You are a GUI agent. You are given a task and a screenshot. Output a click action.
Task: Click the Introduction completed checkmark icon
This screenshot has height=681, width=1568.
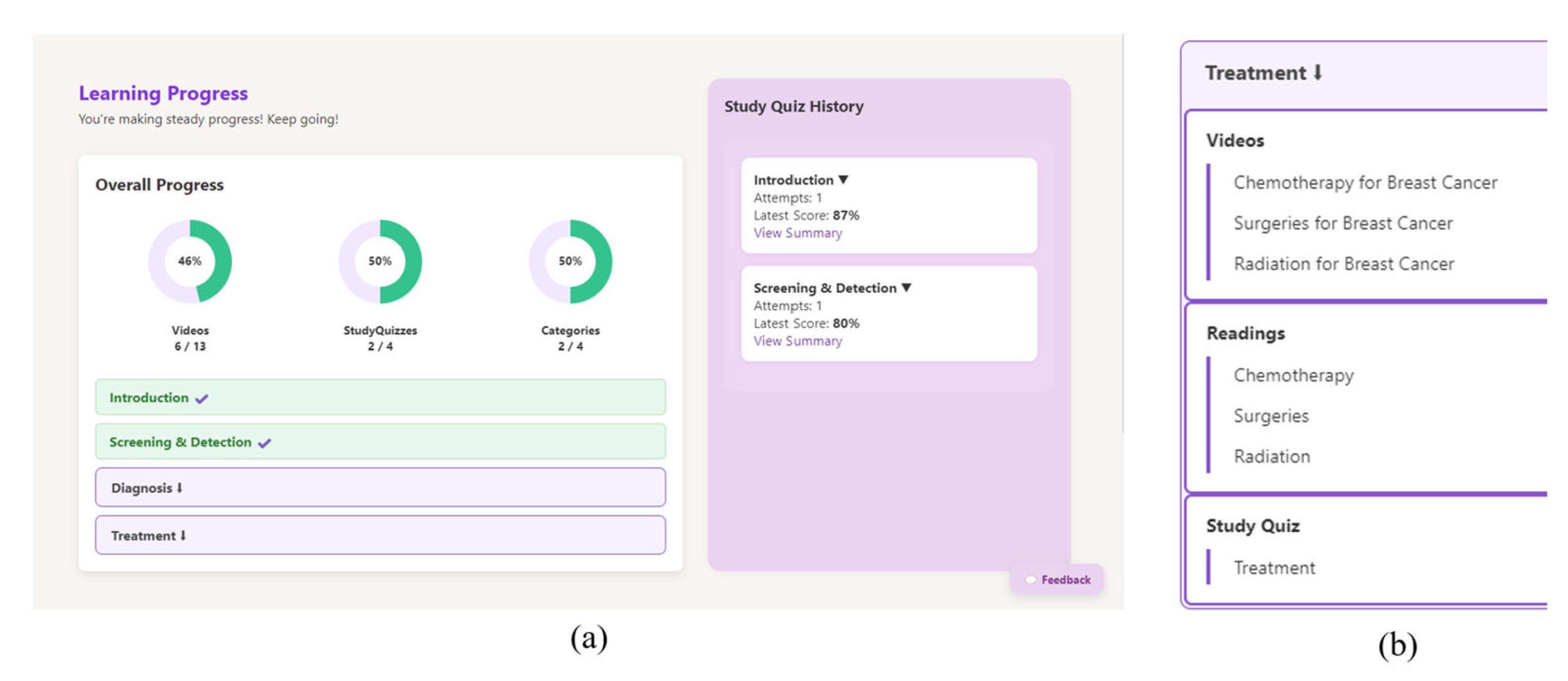(202, 399)
